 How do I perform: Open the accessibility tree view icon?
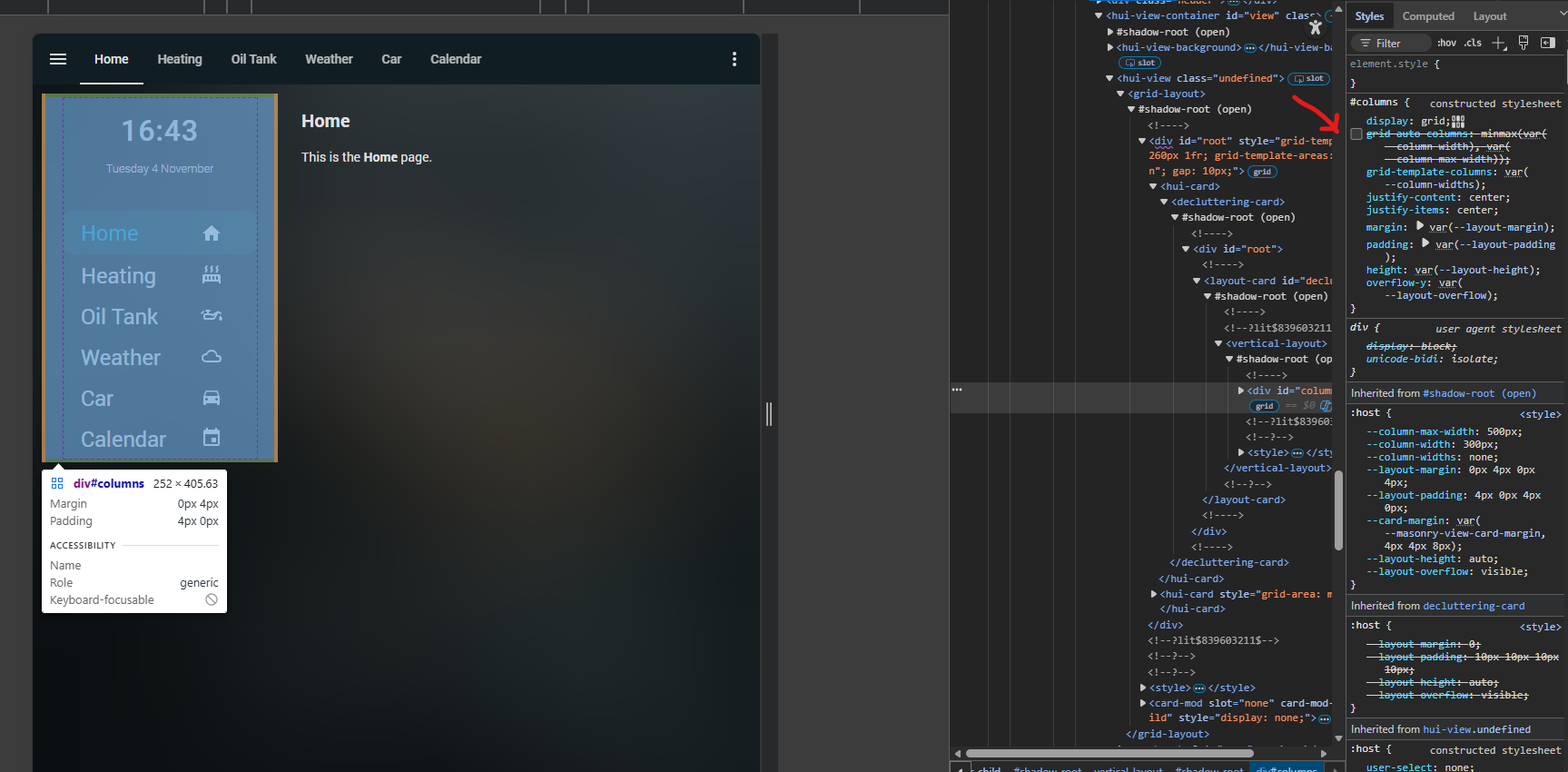coord(1316,27)
